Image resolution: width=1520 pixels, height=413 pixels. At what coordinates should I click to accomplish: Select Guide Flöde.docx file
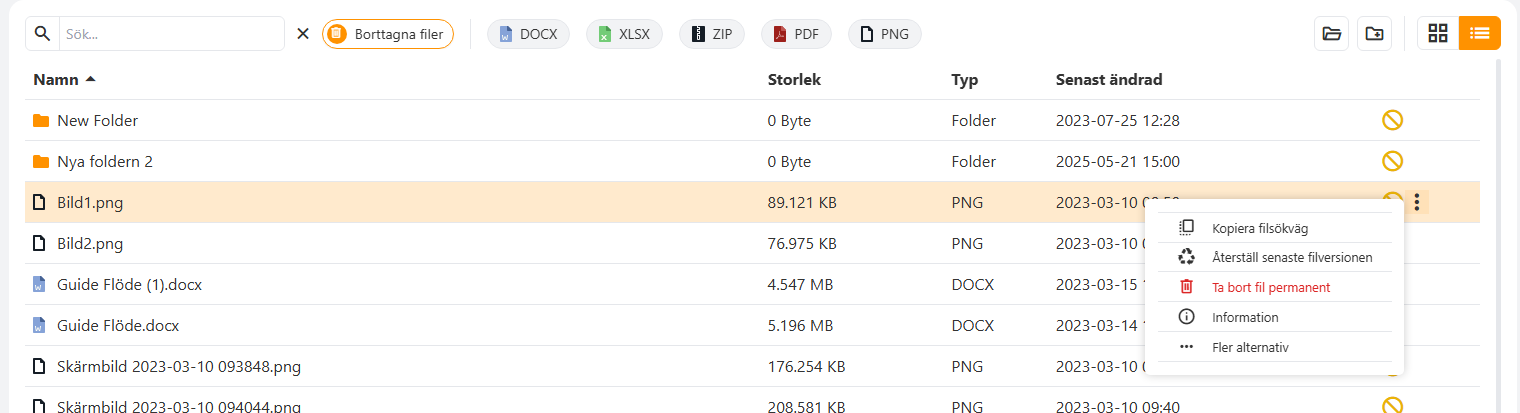(x=118, y=325)
